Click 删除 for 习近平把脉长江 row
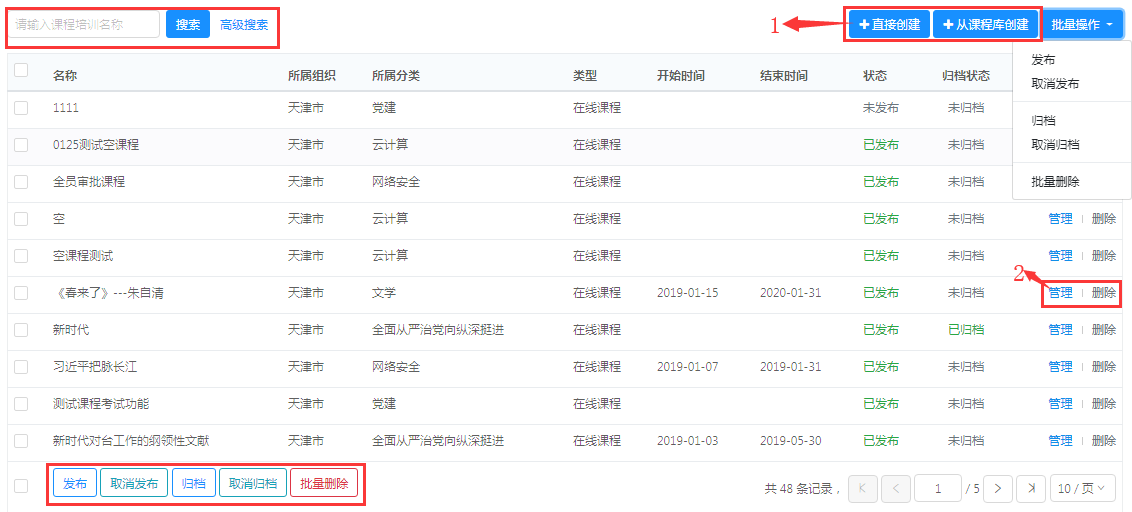This screenshot has width=1132, height=512. tap(1104, 367)
